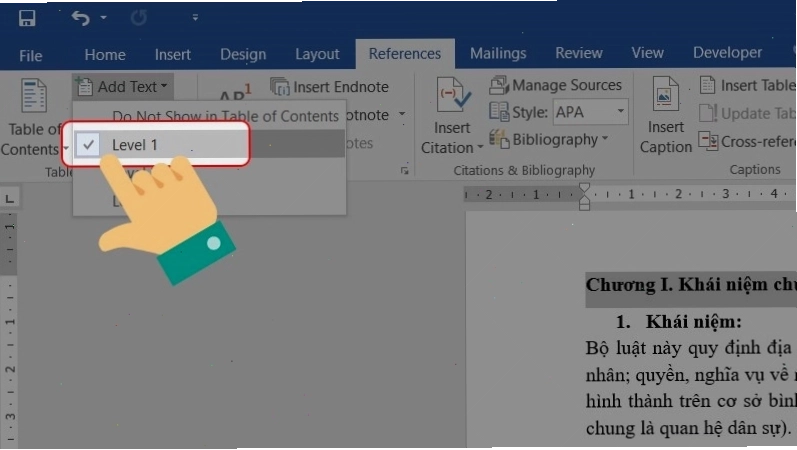Screen dimensions: 797x450
Task: Click the Save icon in title bar
Action: pos(27,18)
